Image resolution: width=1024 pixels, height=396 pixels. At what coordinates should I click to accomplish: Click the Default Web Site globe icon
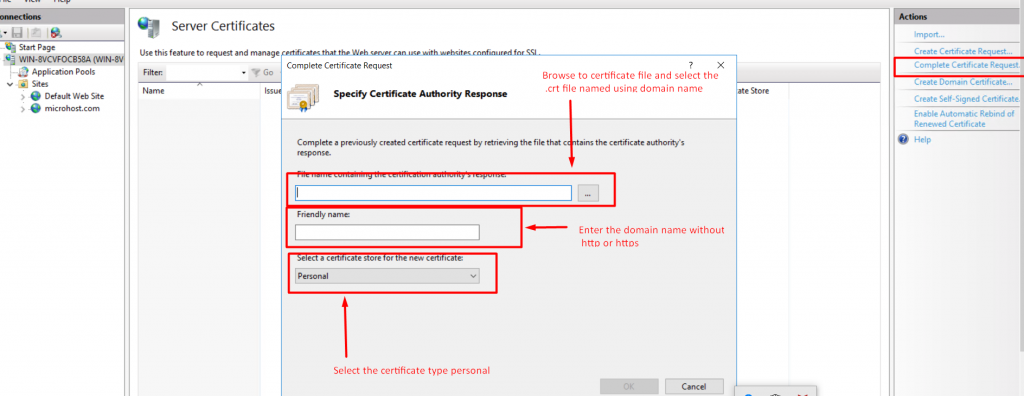(x=36, y=96)
